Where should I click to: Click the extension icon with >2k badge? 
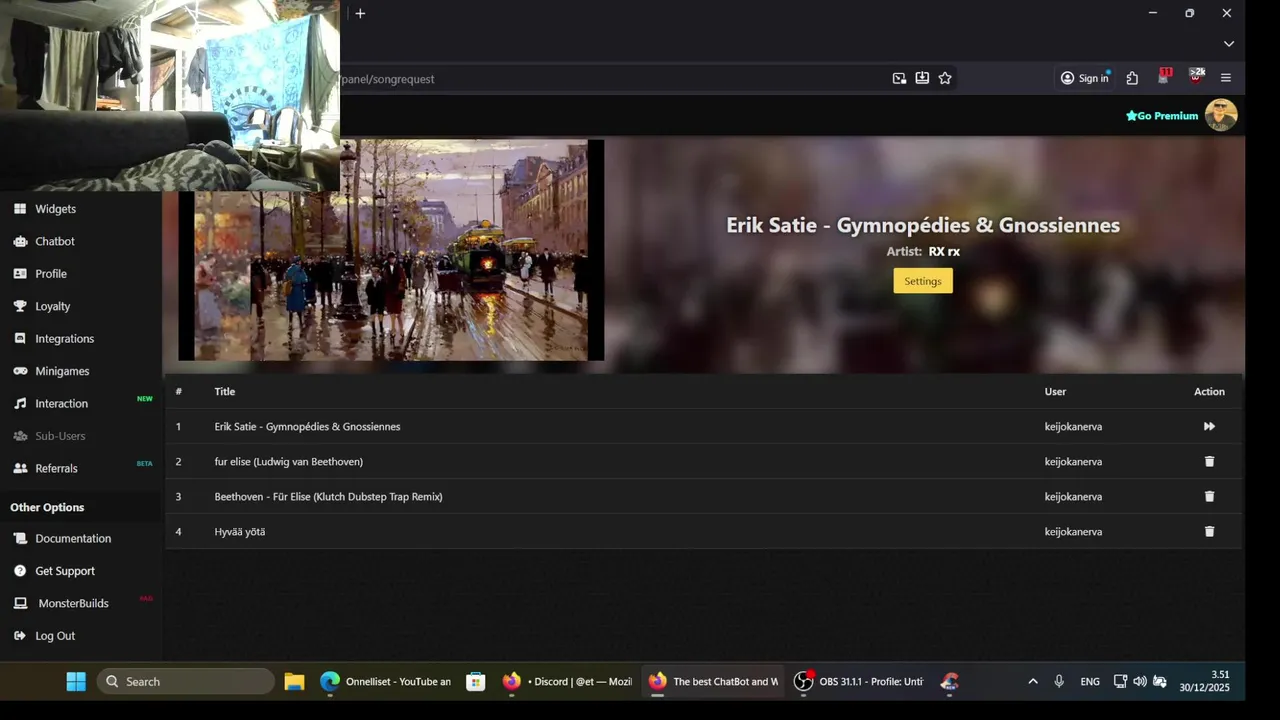[x=1196, y=77]
